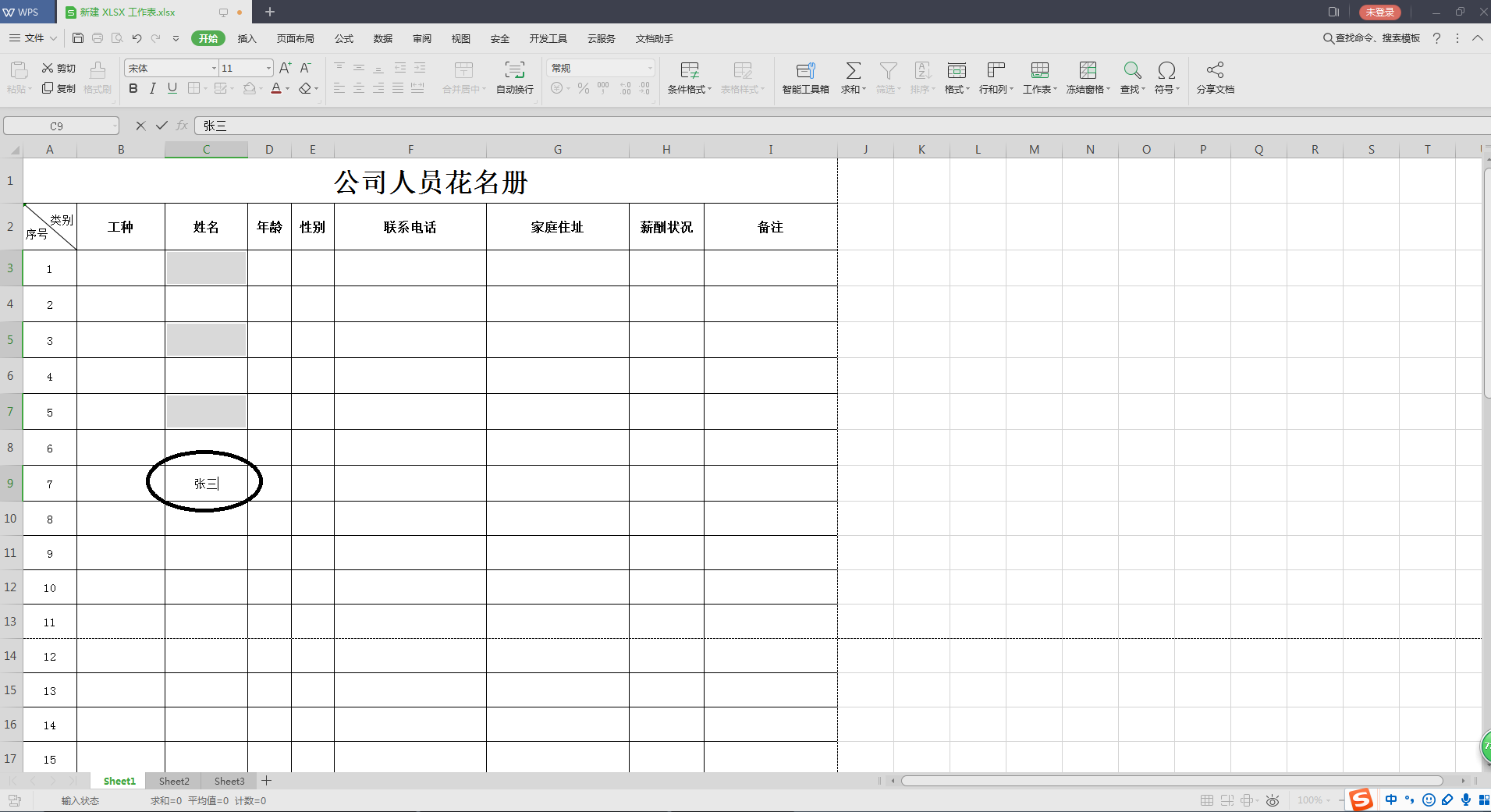Viewport: 1491px width, 812px height.
Task: Switch to the 插入 (Insert) tab
Action: click(x=247, y=38)
